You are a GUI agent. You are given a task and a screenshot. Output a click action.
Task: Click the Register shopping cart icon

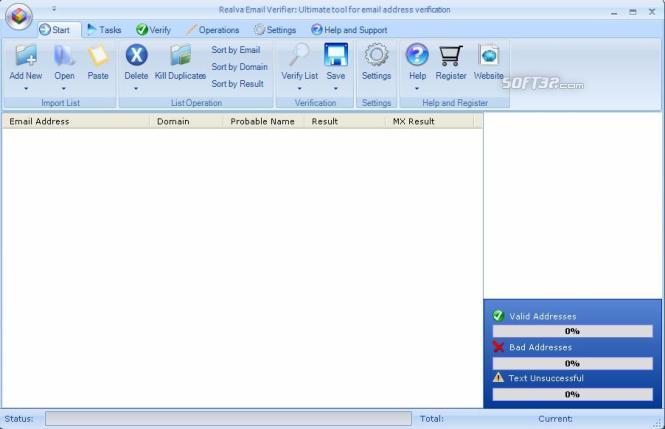[x=451, y=56]
